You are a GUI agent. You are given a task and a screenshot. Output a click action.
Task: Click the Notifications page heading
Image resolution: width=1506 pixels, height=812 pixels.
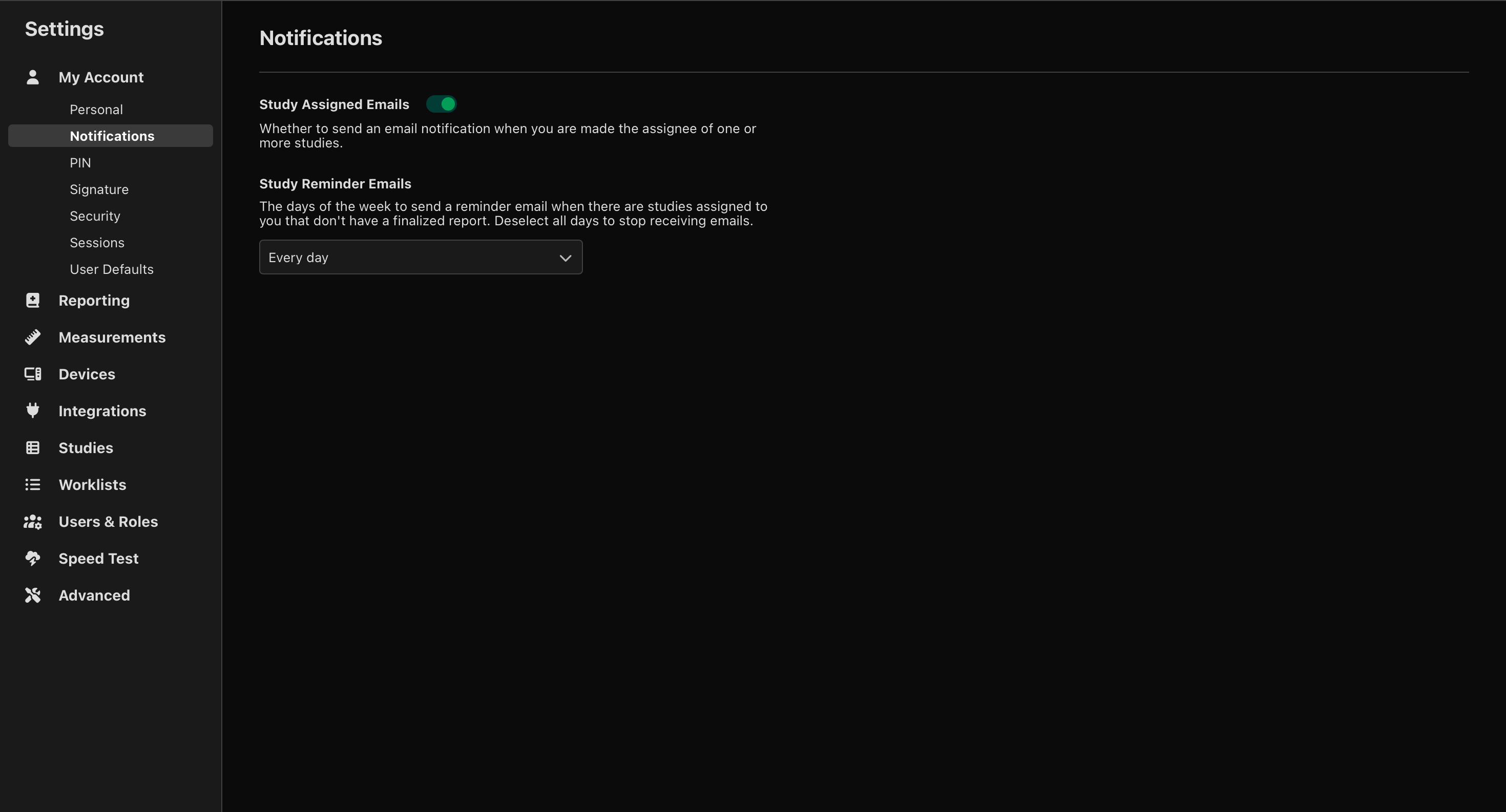pyautogui.click(x=321, y=38)
